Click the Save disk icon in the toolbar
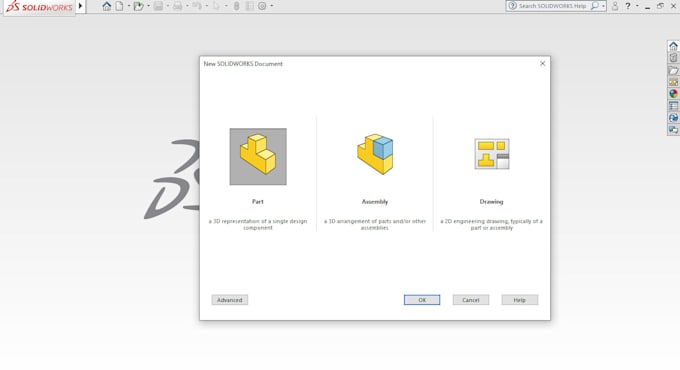This screenshot has height=370, width=680. tap(158, 6)
